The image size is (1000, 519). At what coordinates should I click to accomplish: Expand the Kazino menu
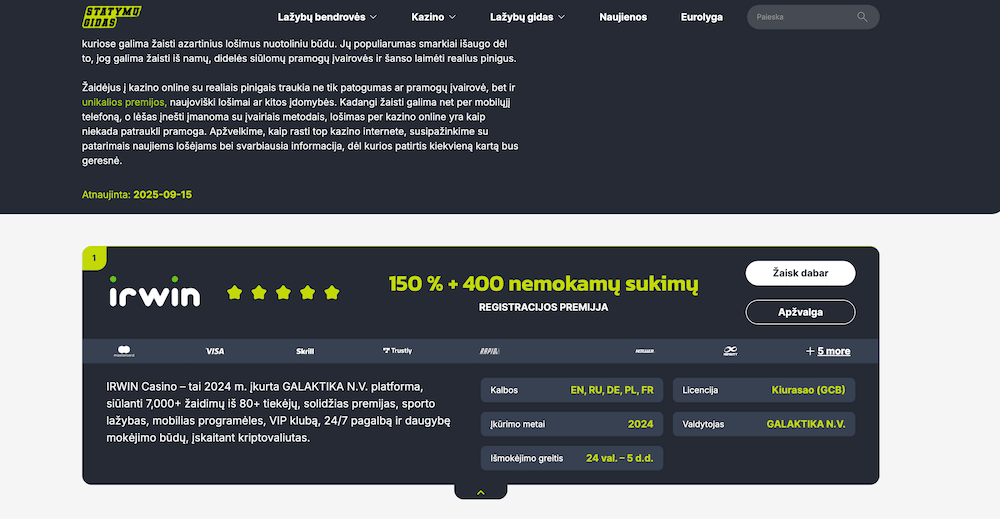434,17
